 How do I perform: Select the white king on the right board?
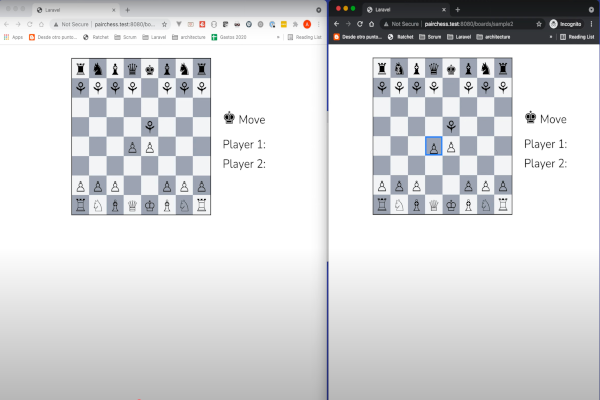coord(451,205)
